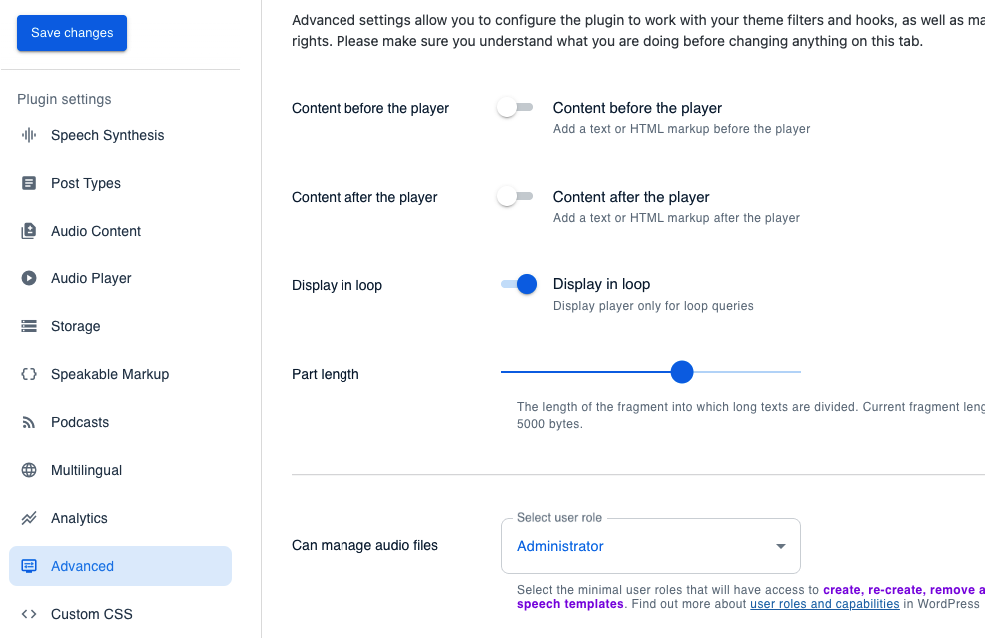Viewport: 985px width, 638px height.
Task: Click the Podcasts RSS feed icon
Action: pyautogui.click(x=29, y=423)
